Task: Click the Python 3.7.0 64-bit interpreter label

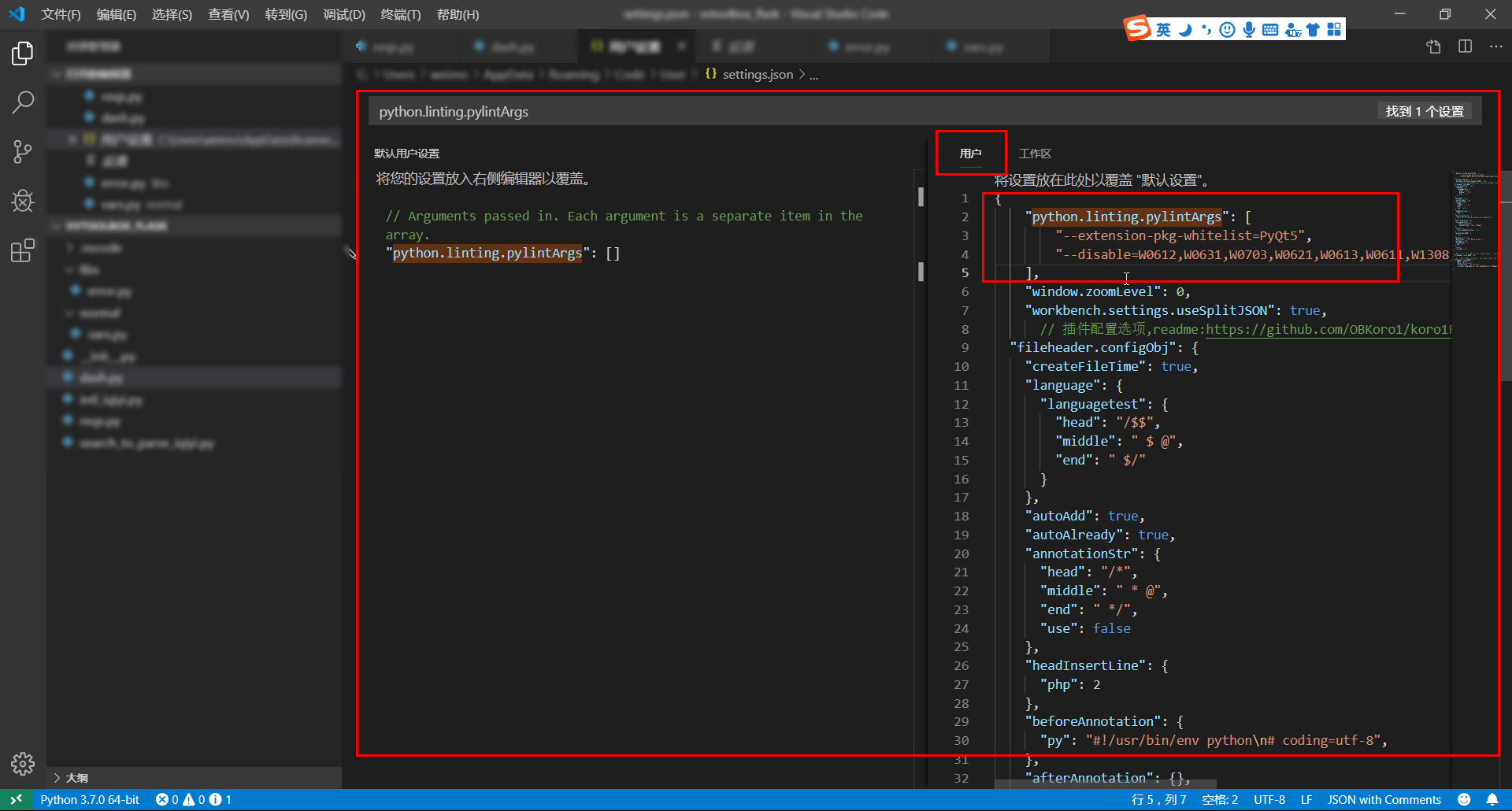Action: point(90,799)
